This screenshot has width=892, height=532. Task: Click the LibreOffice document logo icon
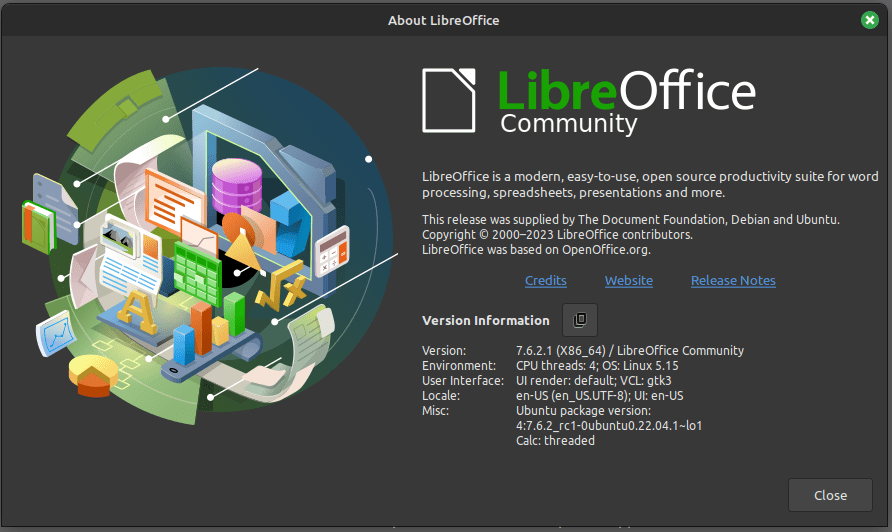click(448, 100)
